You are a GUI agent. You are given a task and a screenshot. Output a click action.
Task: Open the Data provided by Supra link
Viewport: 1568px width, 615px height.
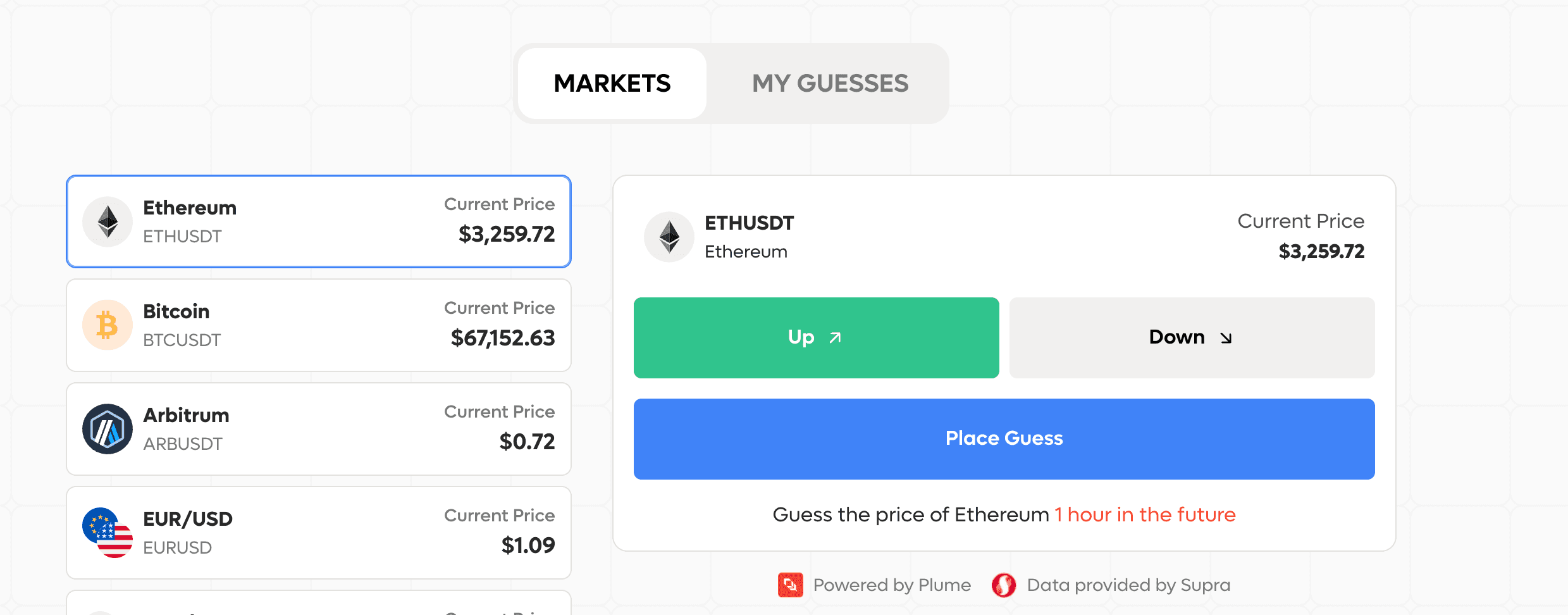click(1111, 585)
